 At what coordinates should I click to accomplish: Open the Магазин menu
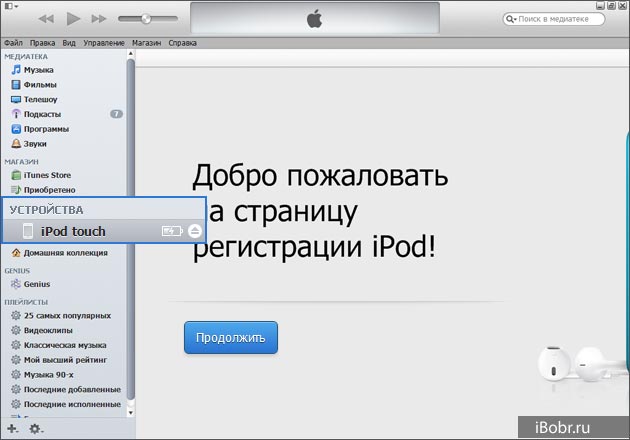pos(146,43)
